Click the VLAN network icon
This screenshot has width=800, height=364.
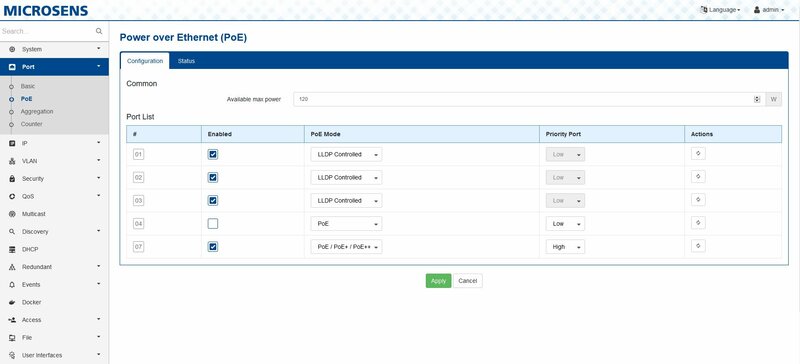coord(12,161)
